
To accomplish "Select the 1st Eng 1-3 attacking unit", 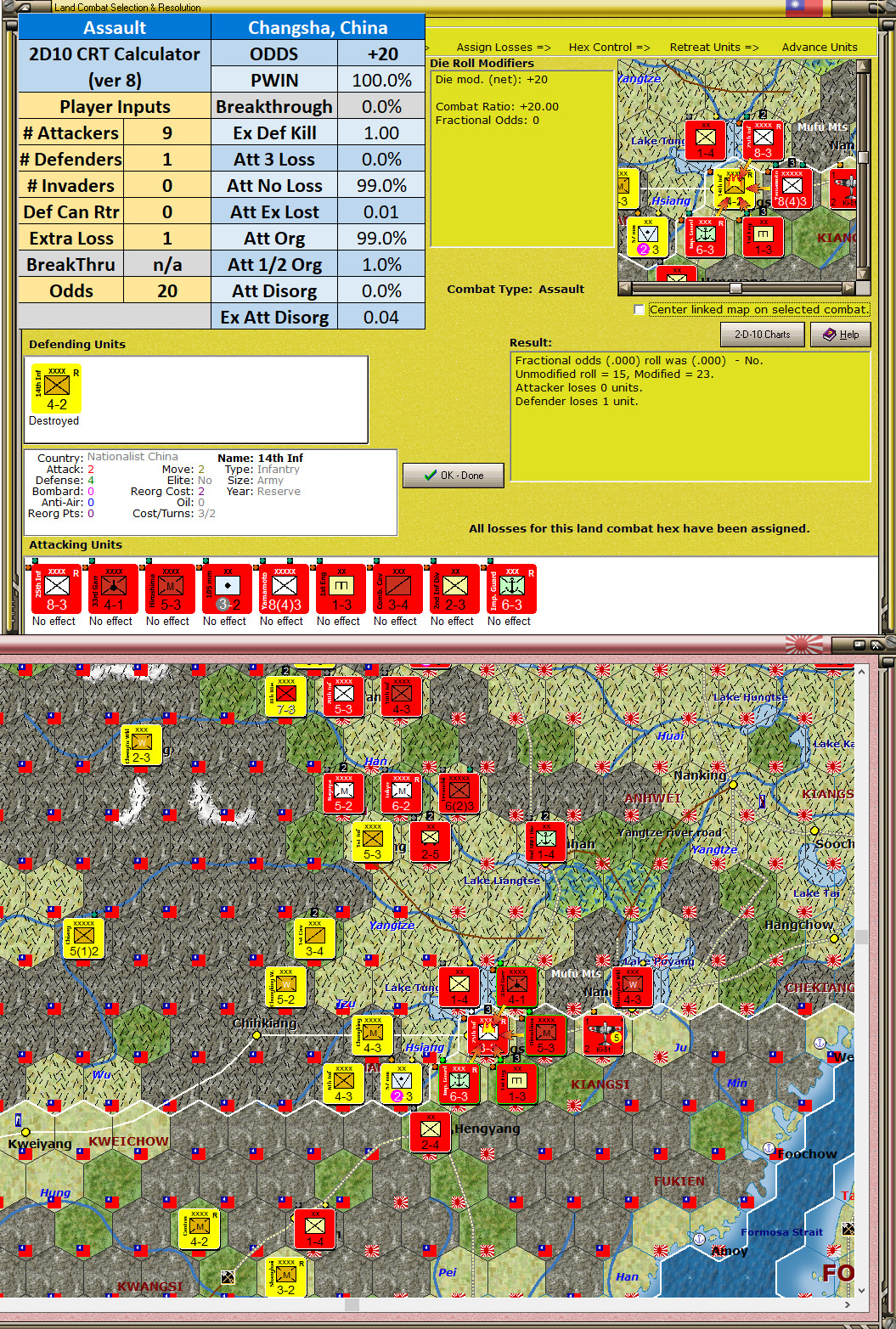I will point(341,588).
